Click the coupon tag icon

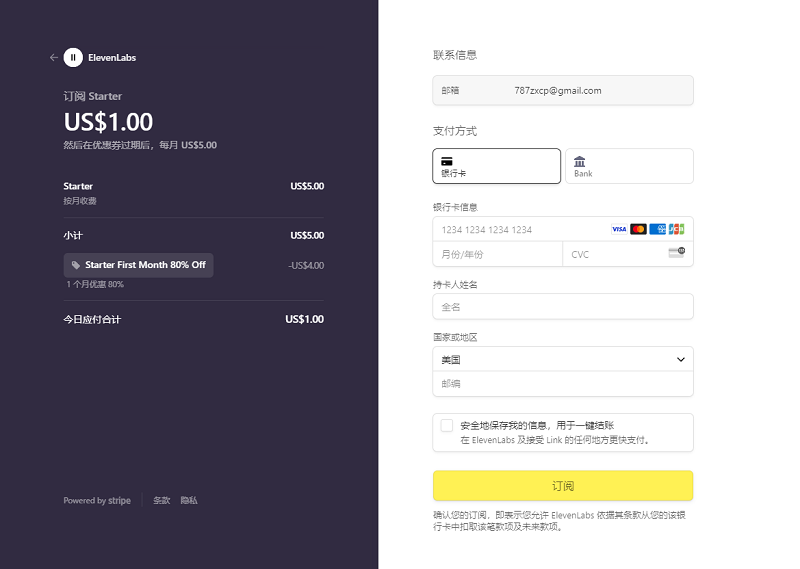click(x=76, y=265)
